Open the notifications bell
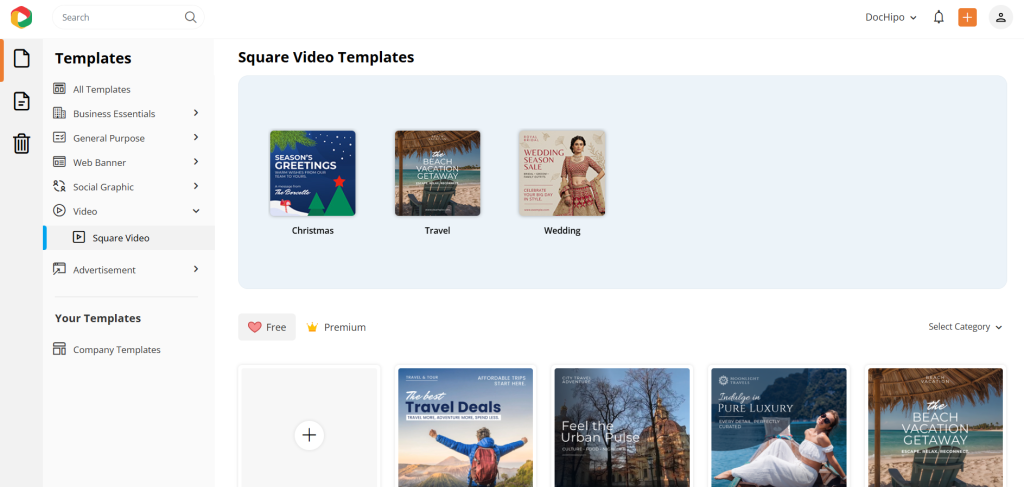1024x487 pixels. coord(938,17)
